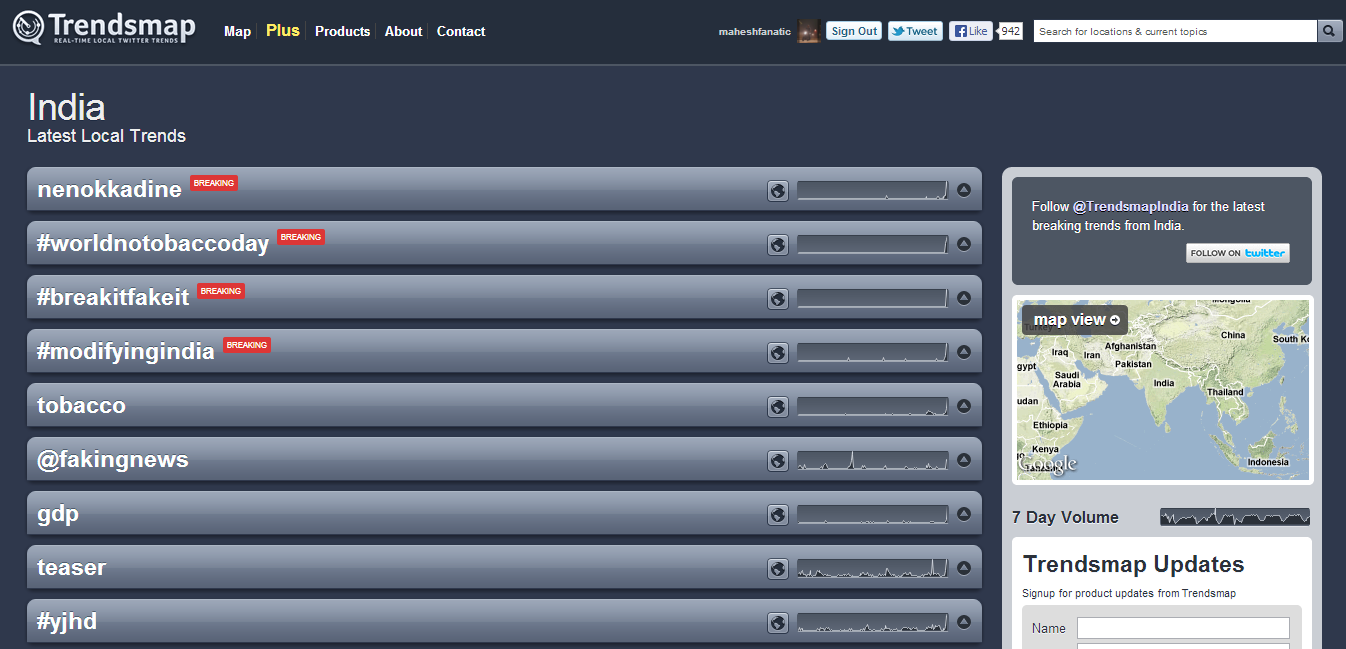Click the @TrendsmapIndia link

pyautogui.click(x=1131, y=207)
